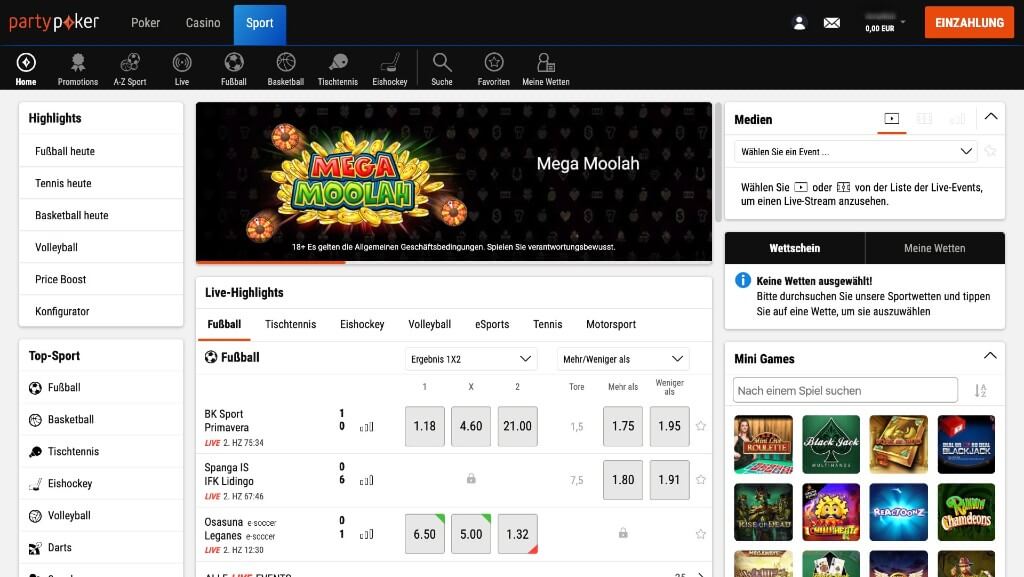The width and height of the screenshot is (1024, 577).
Task: Open the Eishockey icon in the top navigation
Action: click(390, 63)
